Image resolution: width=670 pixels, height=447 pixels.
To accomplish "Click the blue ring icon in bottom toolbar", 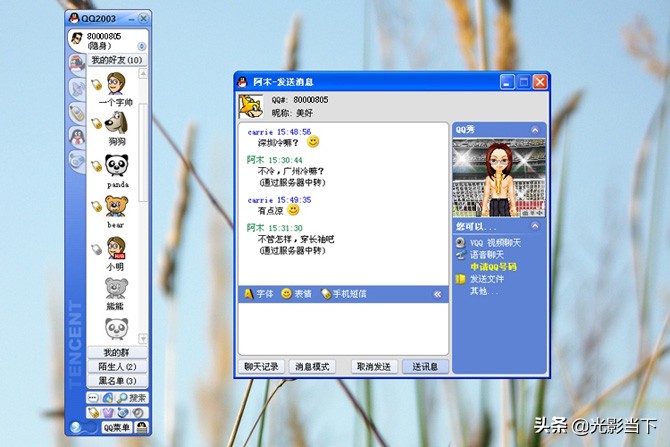I will (123, 413).
